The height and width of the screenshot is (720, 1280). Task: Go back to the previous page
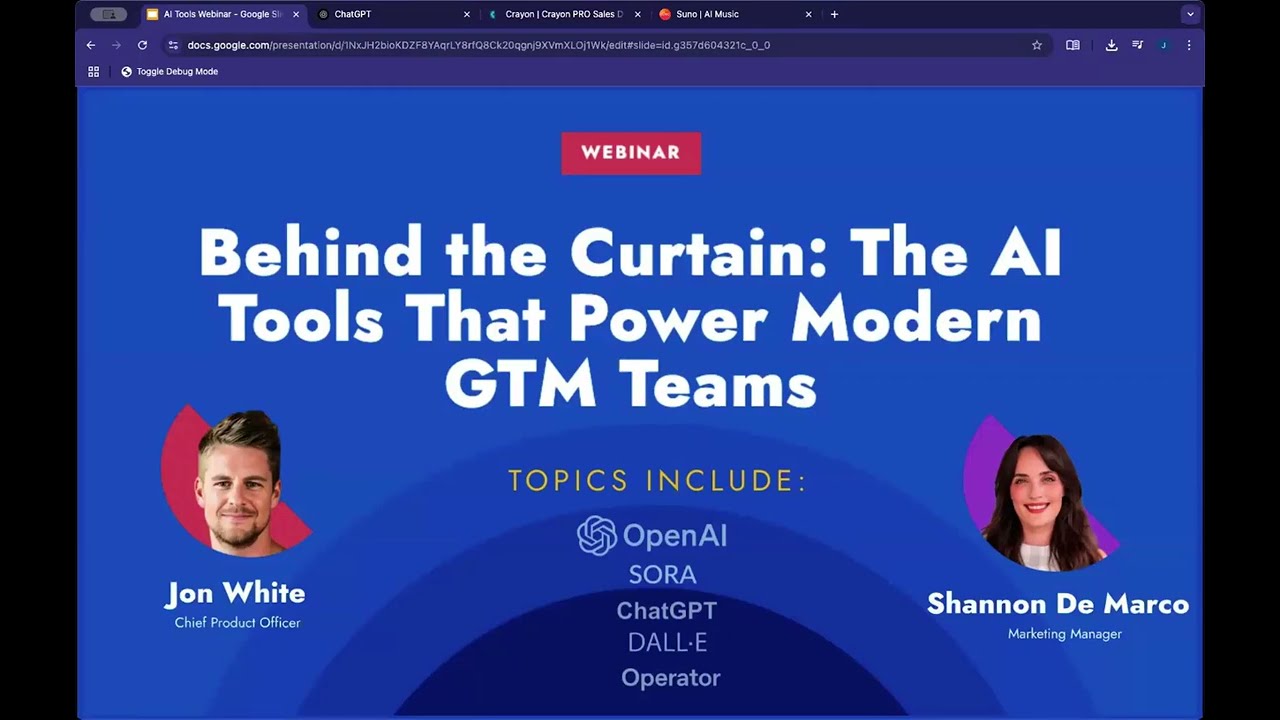point(91,45)
